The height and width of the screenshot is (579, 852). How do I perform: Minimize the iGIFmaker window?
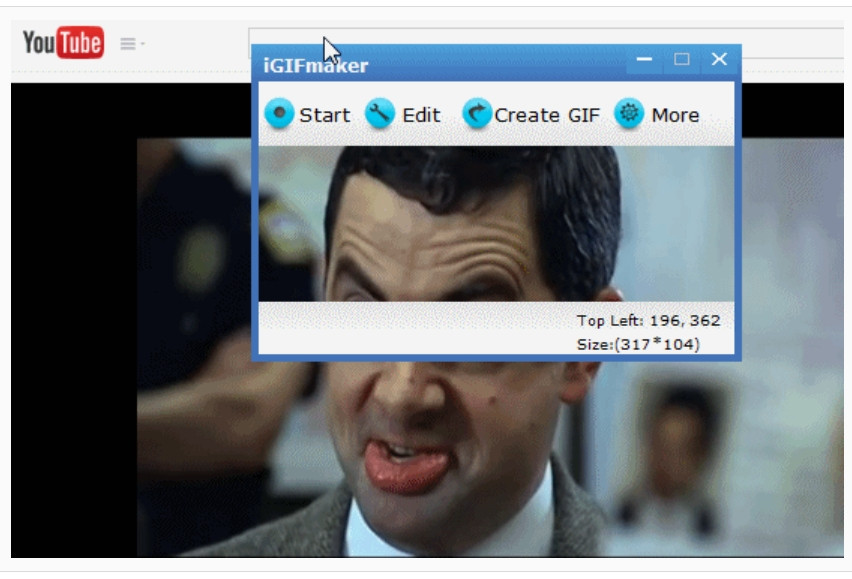(x=644, y=59)
